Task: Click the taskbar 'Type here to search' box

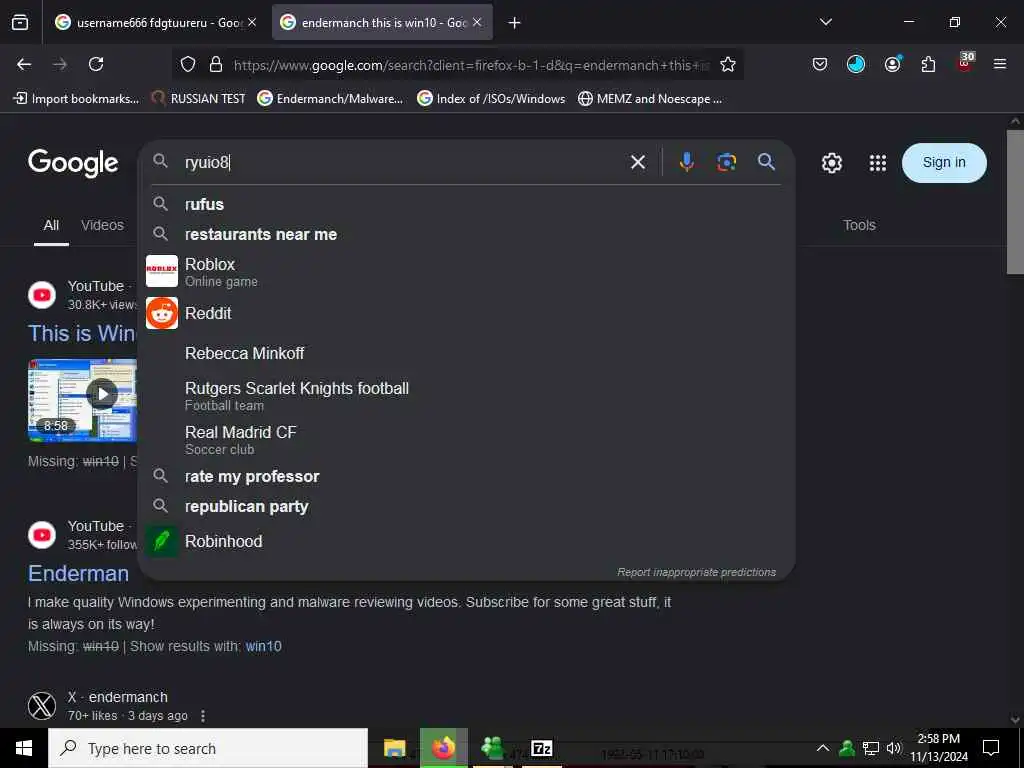Action: 208,748
